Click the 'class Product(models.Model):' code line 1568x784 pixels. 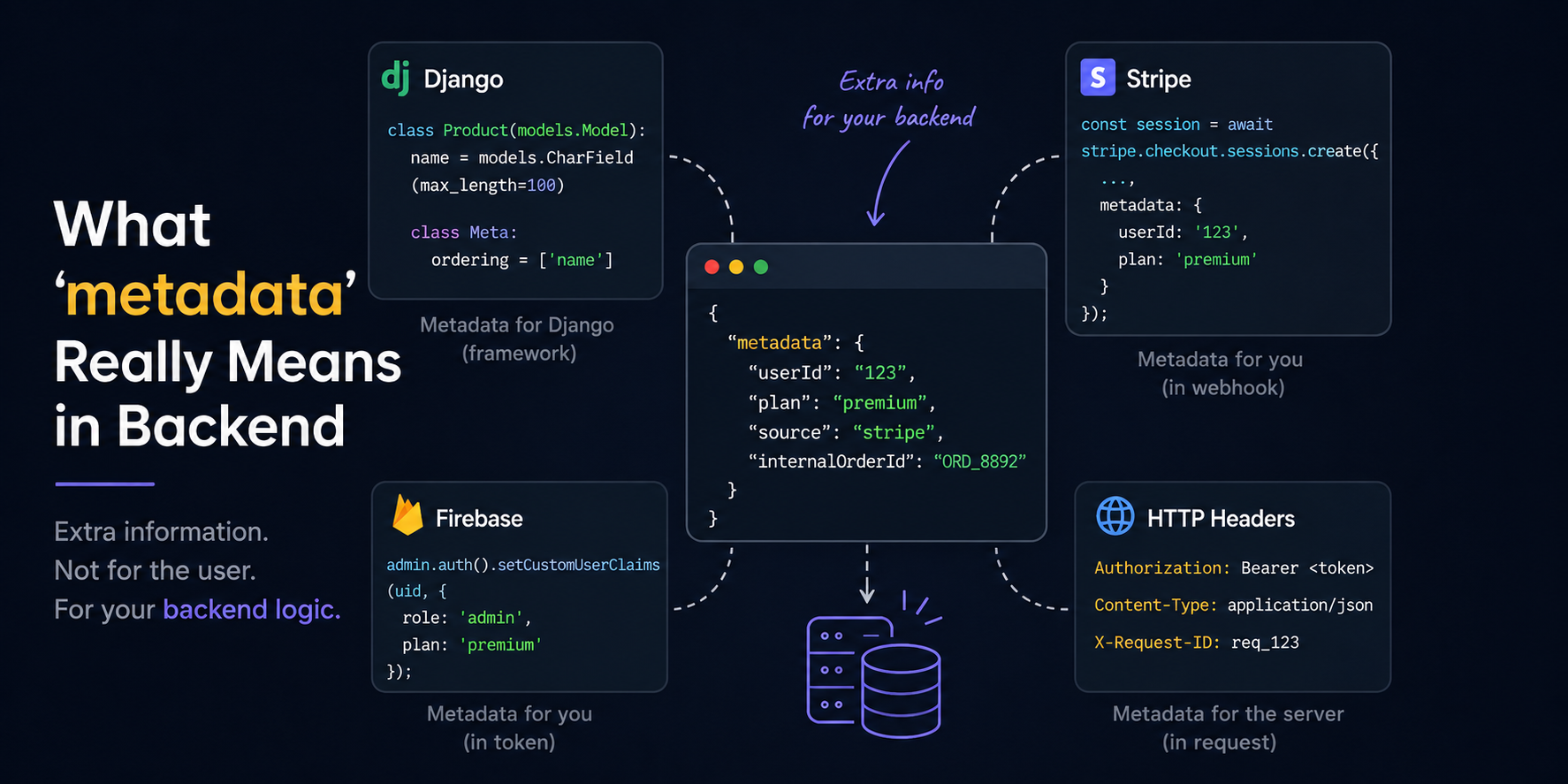pyautogui.click(x=516, y=131)
